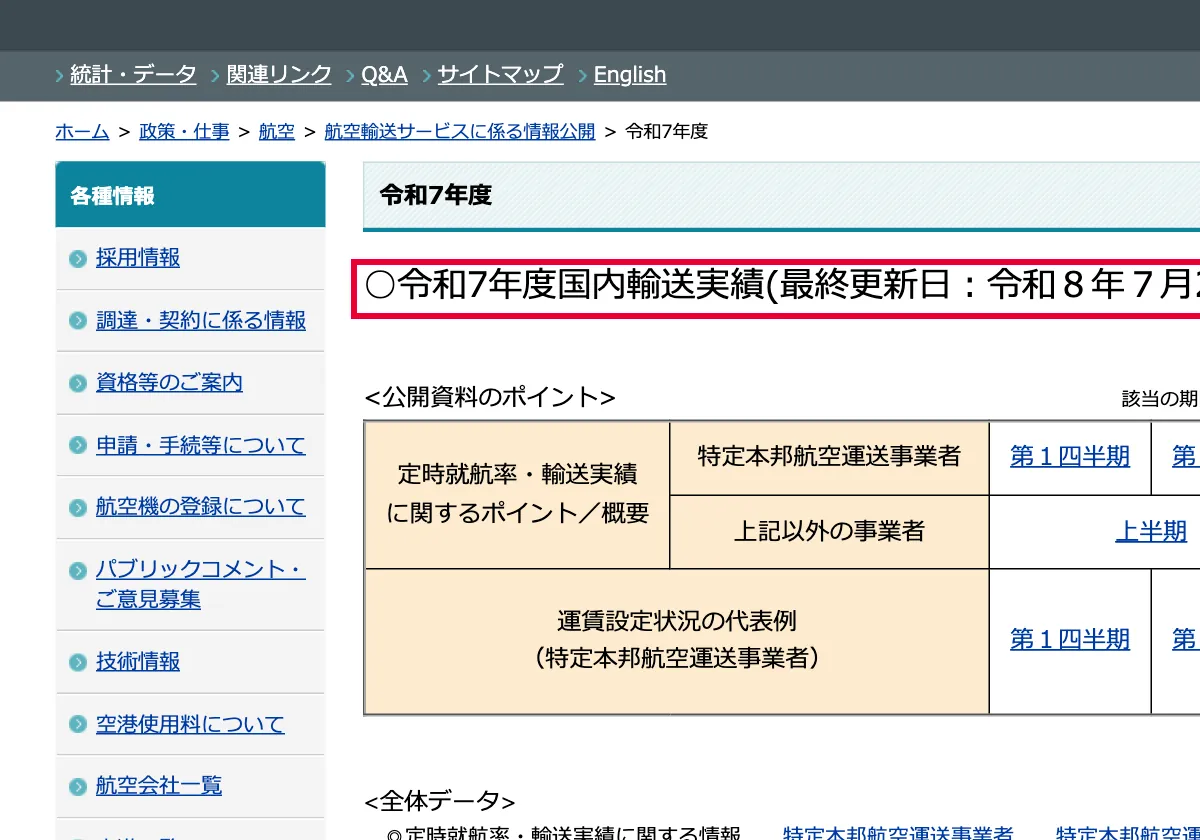Open 空港使用料について sidebar link
Image resolution: width=1200 pixels, height=840 pixels.
[190, 724]
